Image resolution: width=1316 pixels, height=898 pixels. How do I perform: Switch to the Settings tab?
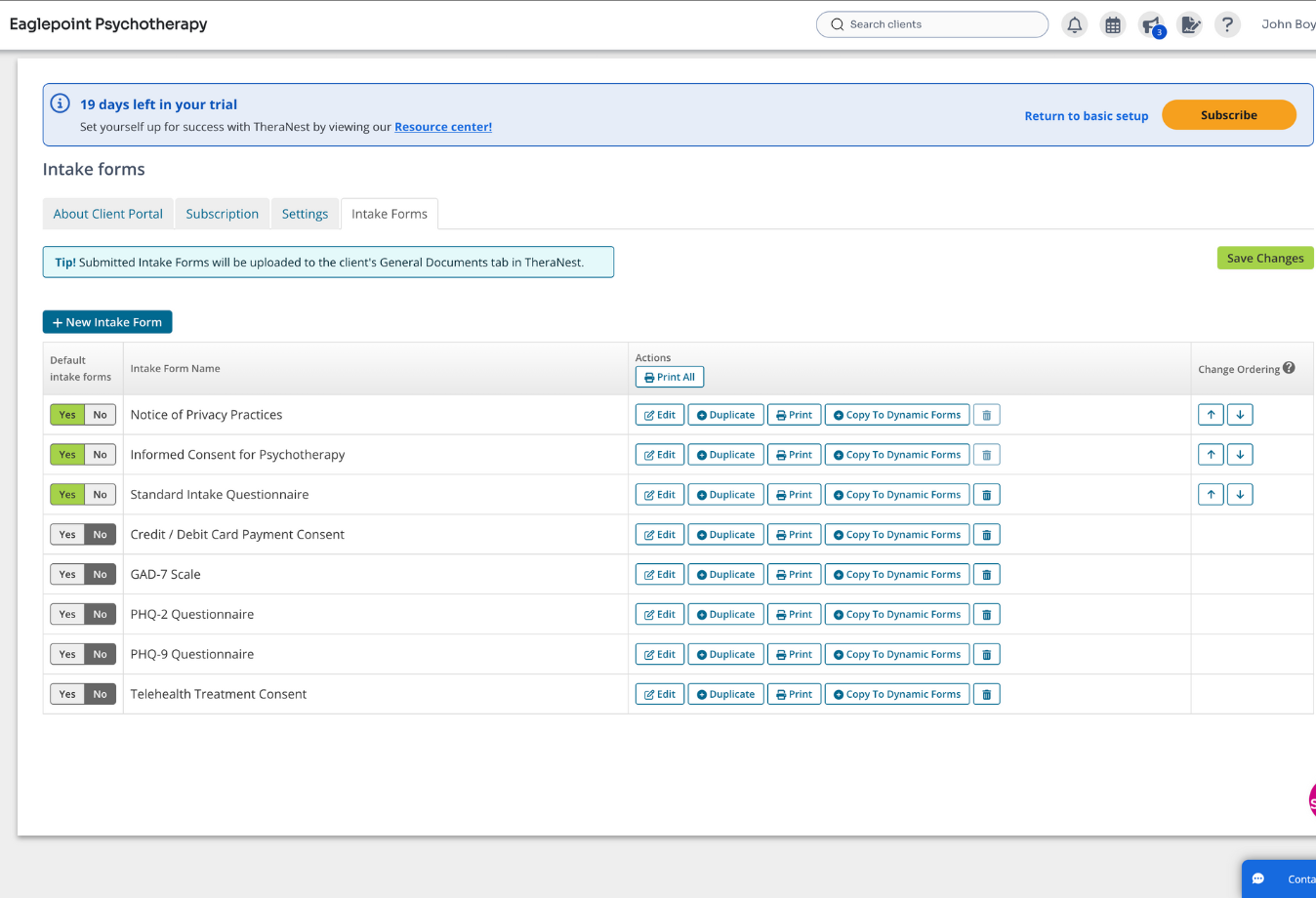pos(306,214)
